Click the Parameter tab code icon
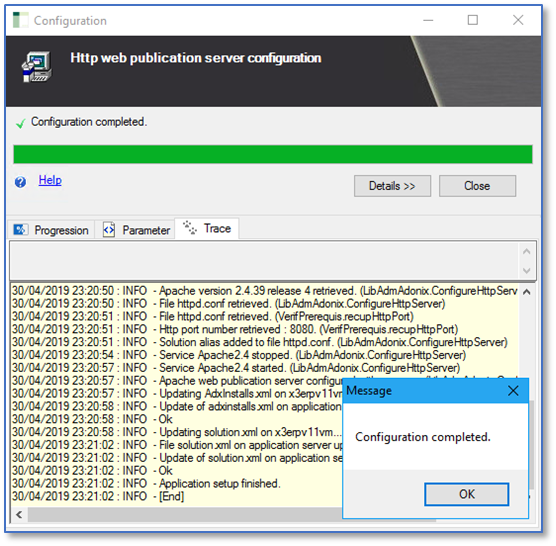Viewport: 556px width, 546px height. click(x=109, y=230)
